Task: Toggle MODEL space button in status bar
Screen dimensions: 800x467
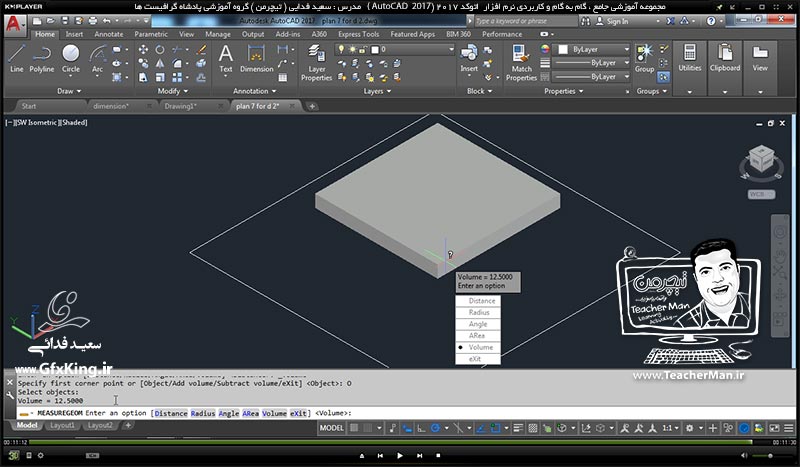Action: (x=332, y=428)
